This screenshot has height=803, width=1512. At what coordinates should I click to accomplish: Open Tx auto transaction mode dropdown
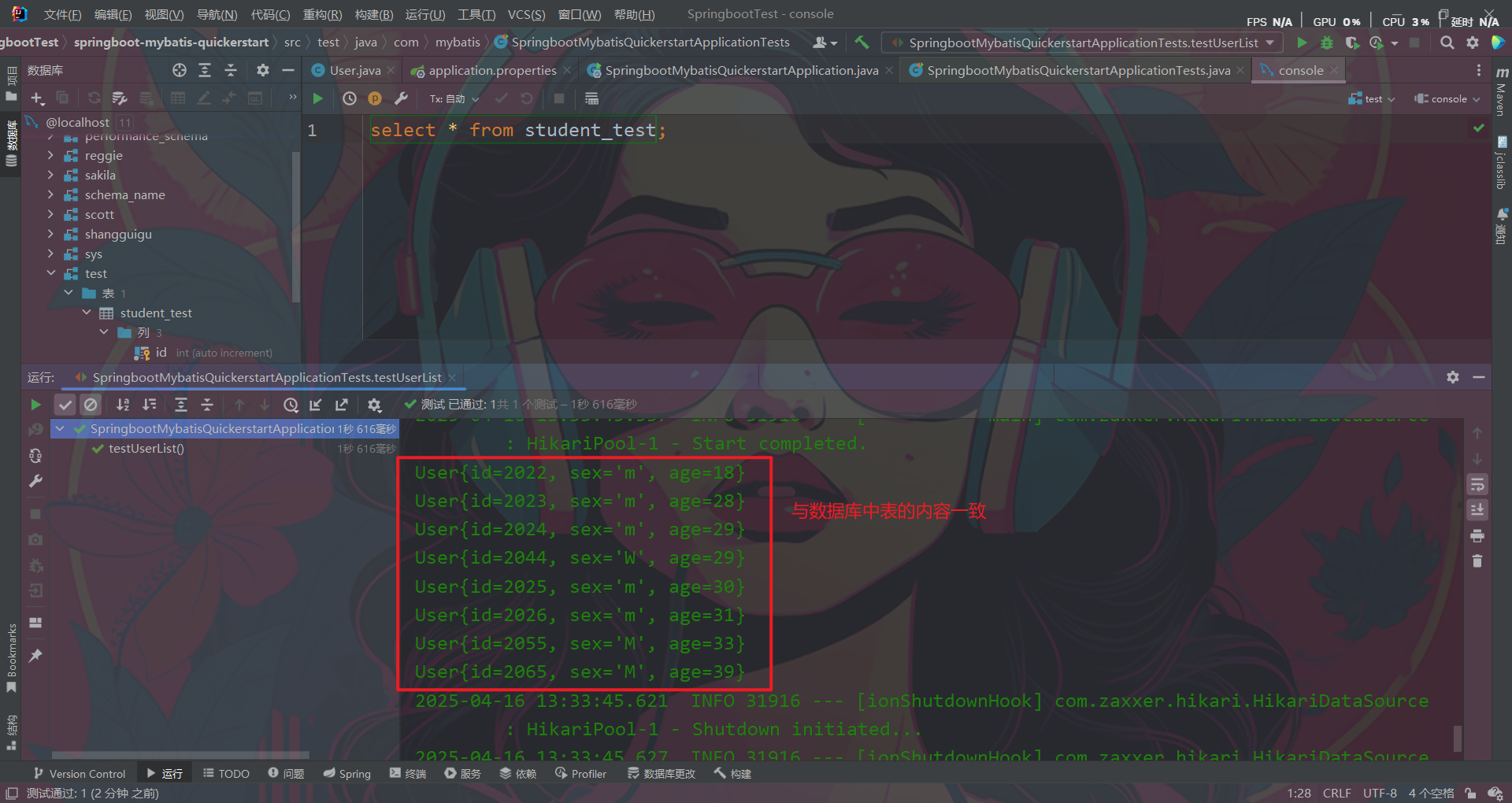click(x=454, y=98)
